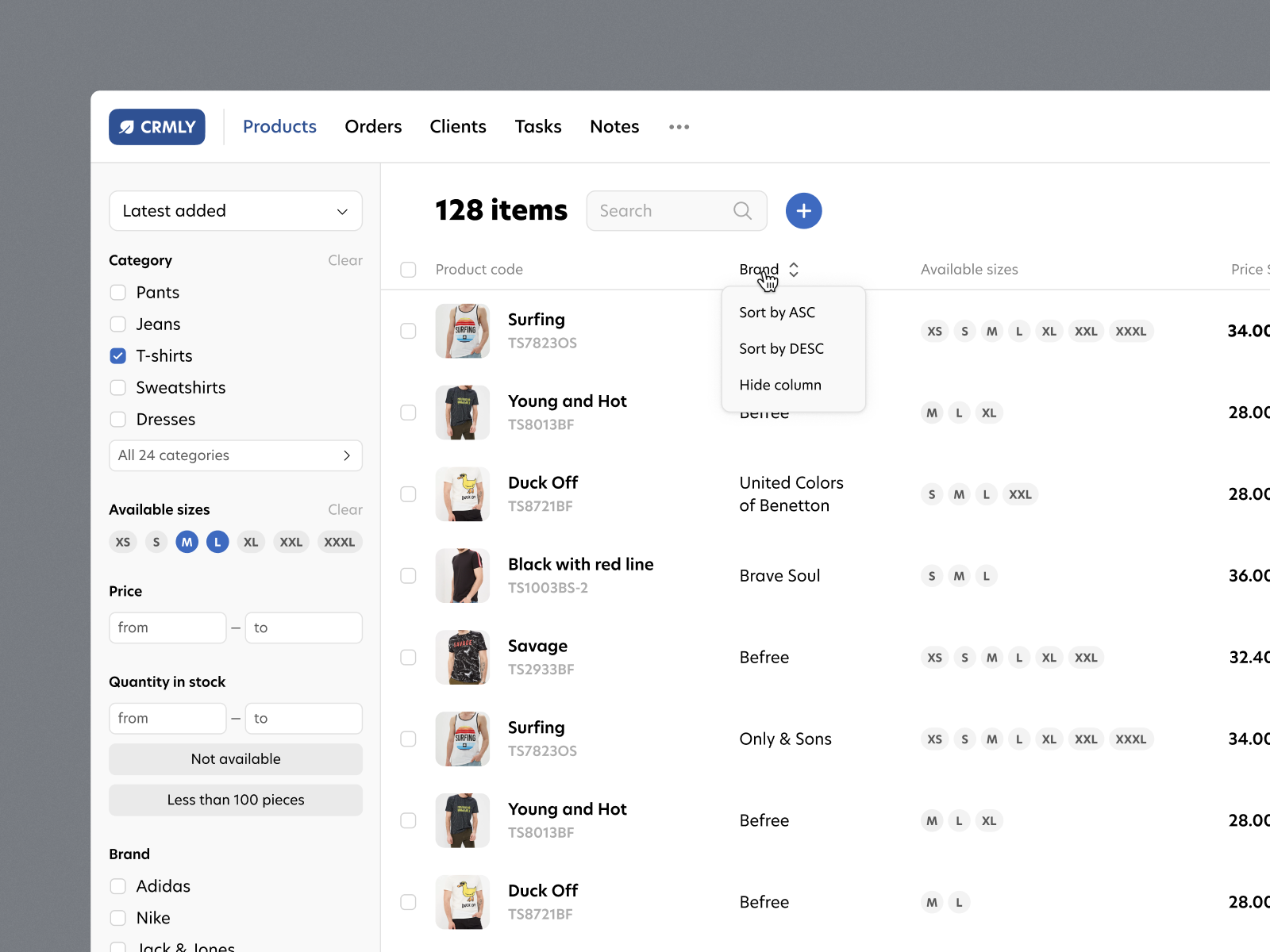
Task: Clear the Category filter
Action: point(345,260)
